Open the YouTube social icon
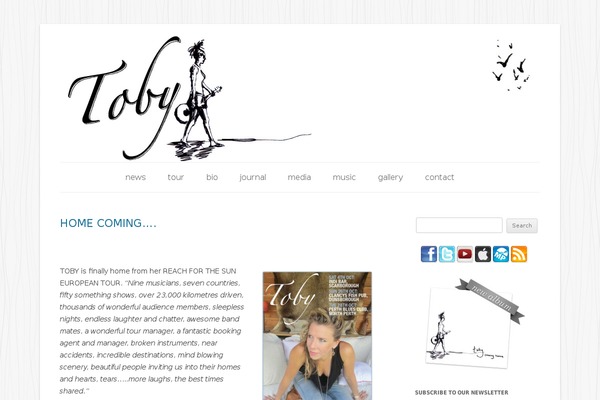This screenshot has height=400, width=600. tap(465, 254)
